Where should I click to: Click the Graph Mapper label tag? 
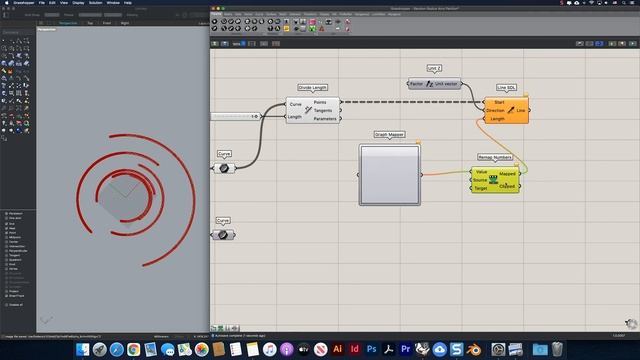pos(389,135)
